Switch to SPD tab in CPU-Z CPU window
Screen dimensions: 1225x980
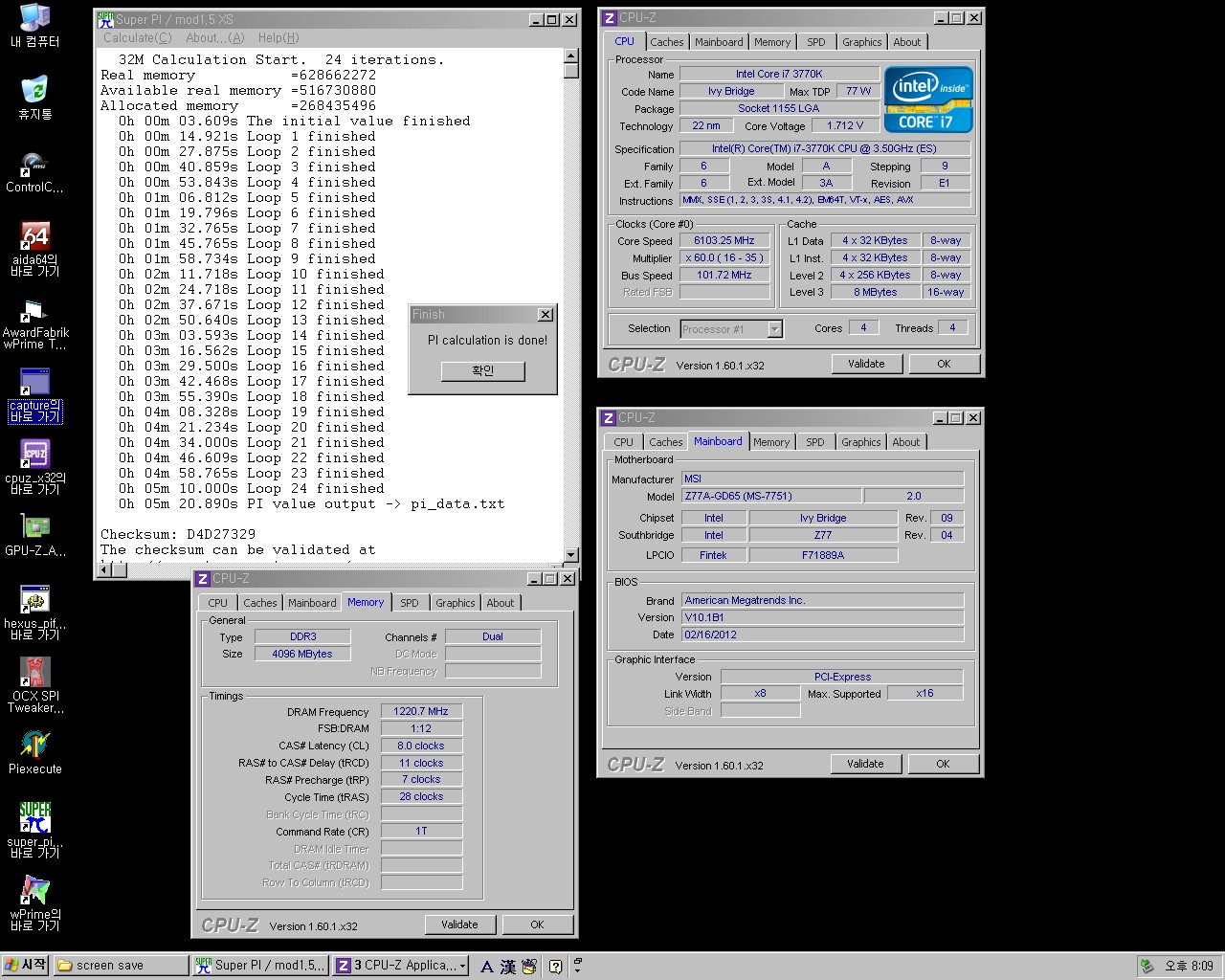click(x=816, y=42)
